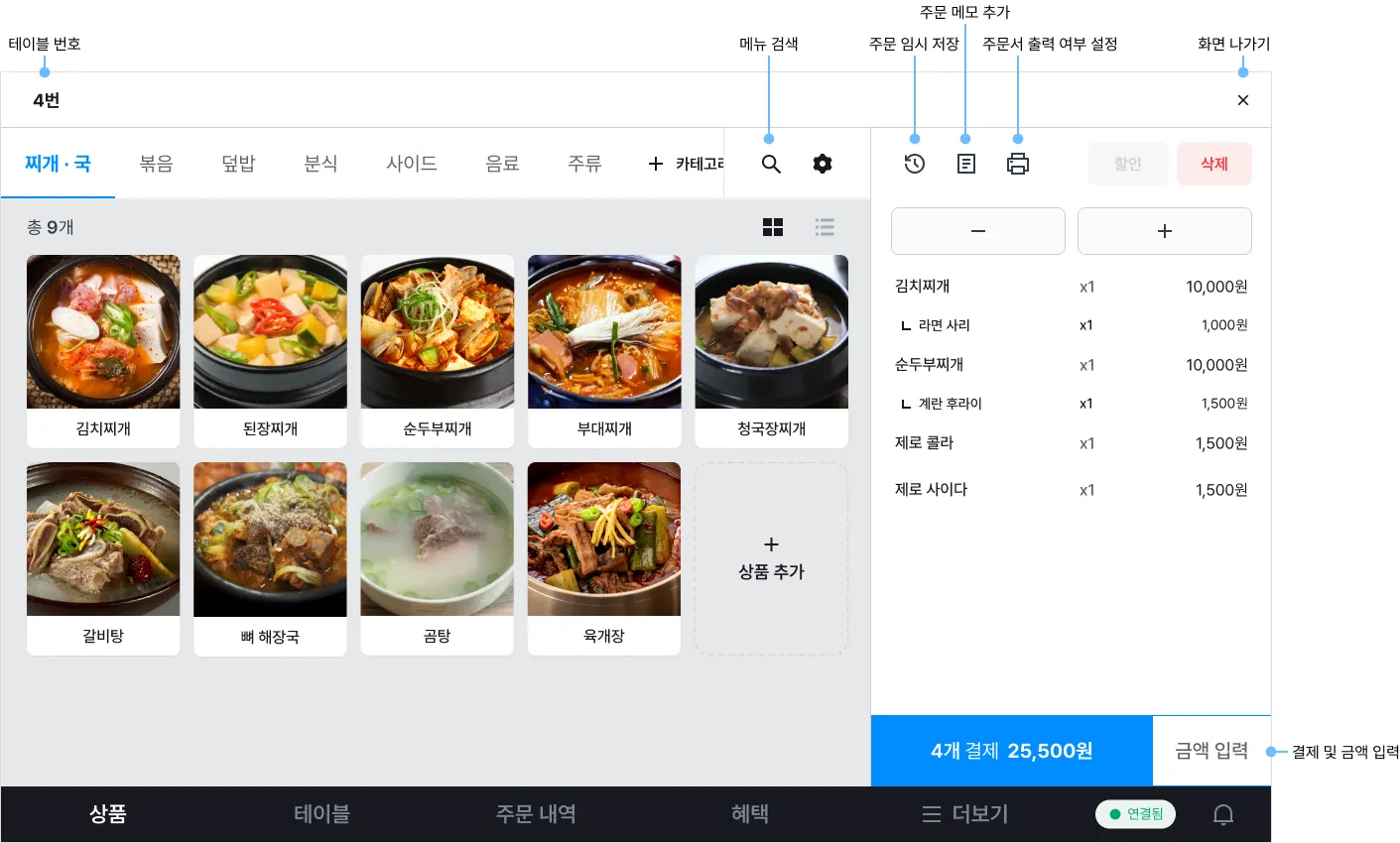Select the 주류 category tab
The height and width of the screenshot is (843, 1400).
coord(585,164)
